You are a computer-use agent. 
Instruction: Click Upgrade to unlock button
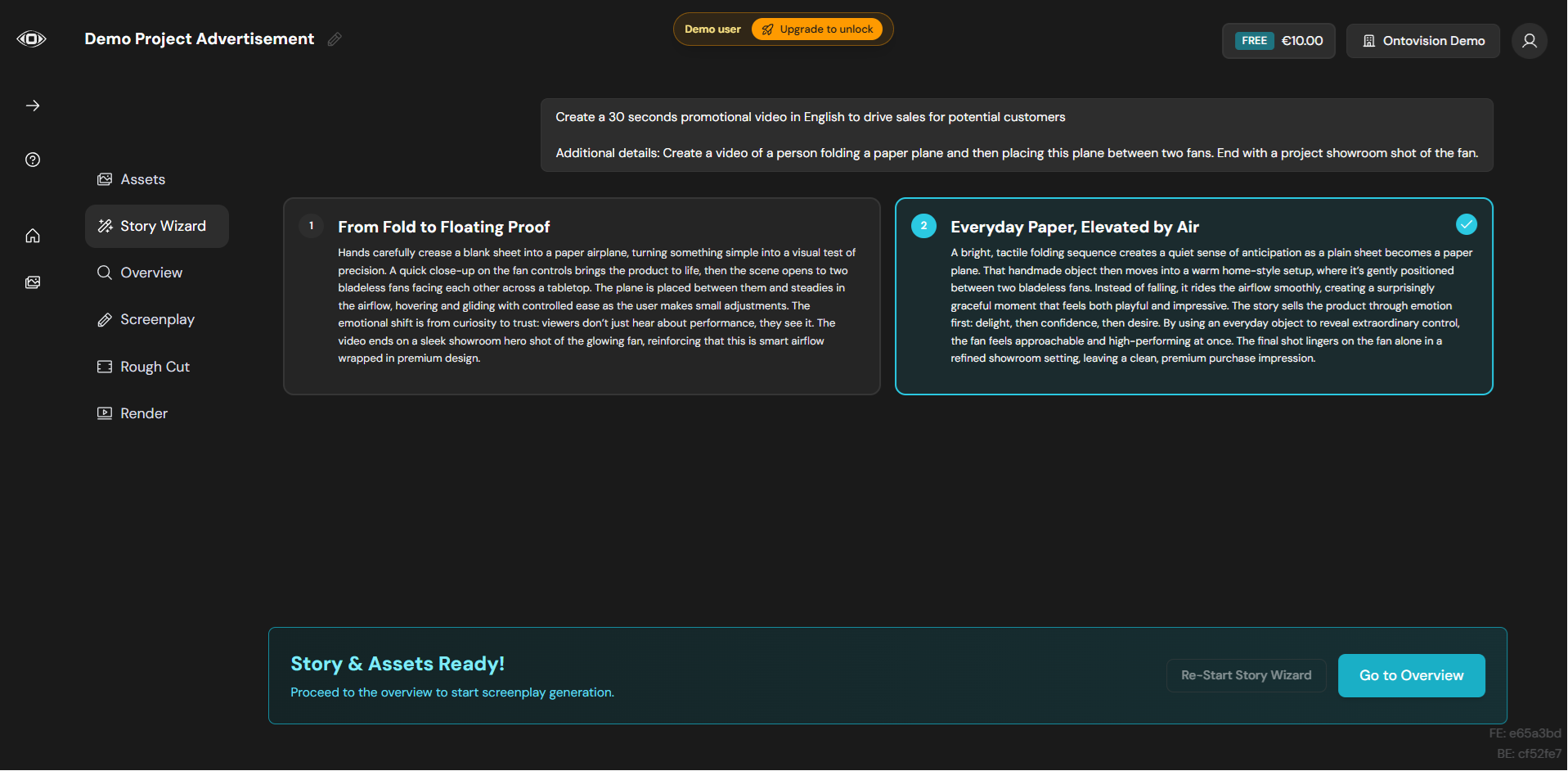point(817,29)
